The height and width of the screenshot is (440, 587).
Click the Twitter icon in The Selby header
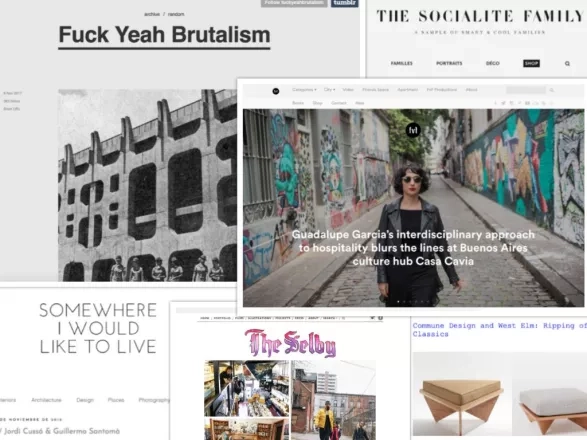[372, 318]
